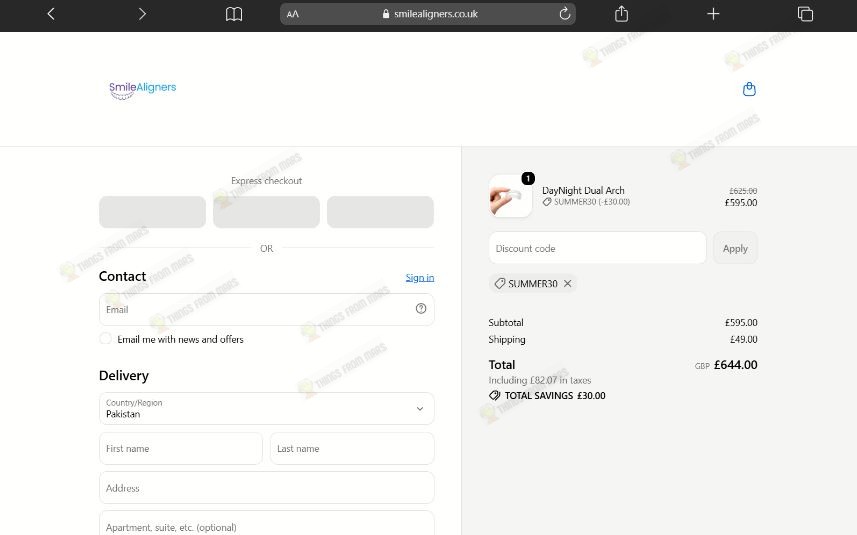Image resolution: width=857 pixels, height=535 pixels.
Task: Focus the First name field
Action: [181, 449]
